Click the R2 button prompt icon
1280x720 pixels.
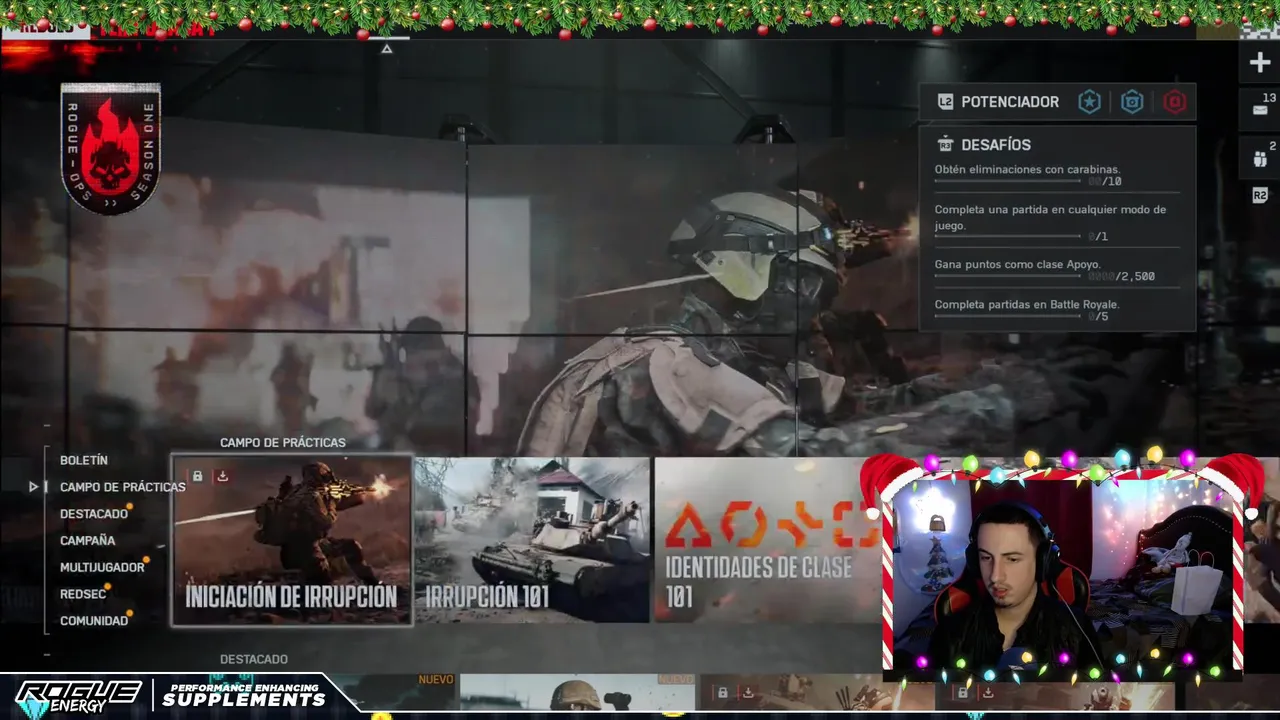tap(1260, 196)
